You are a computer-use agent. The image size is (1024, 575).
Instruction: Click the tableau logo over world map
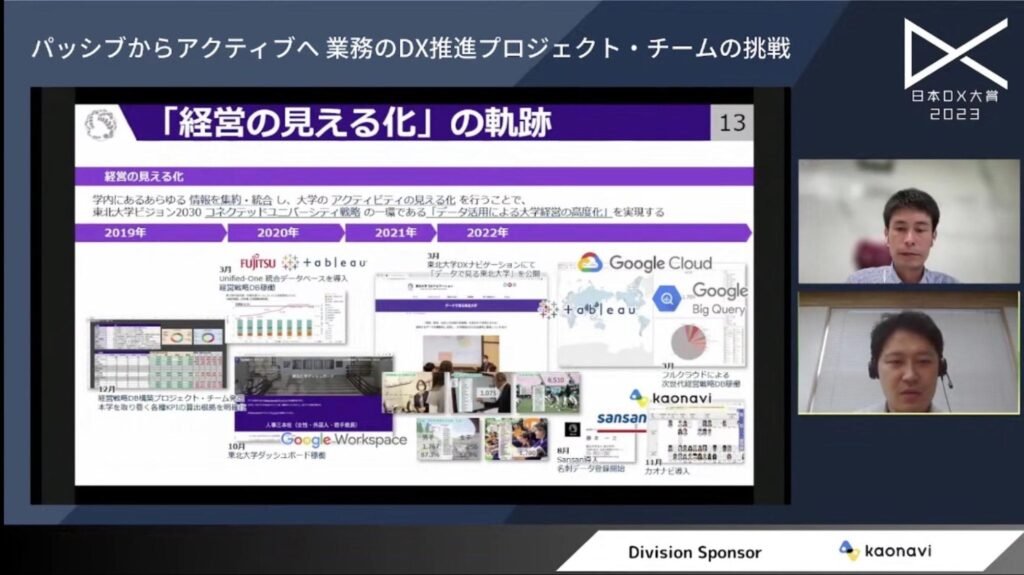coord(587,309)
